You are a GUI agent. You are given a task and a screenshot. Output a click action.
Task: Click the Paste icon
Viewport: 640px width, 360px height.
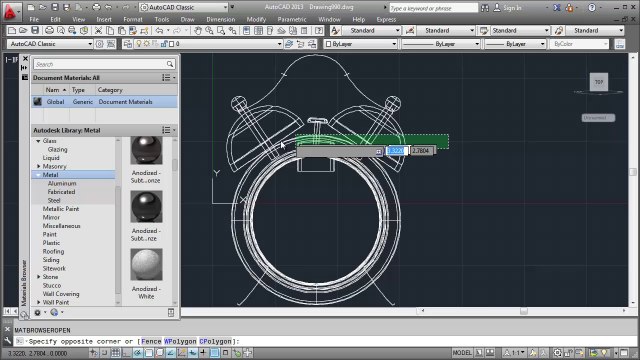click(121, 31)
